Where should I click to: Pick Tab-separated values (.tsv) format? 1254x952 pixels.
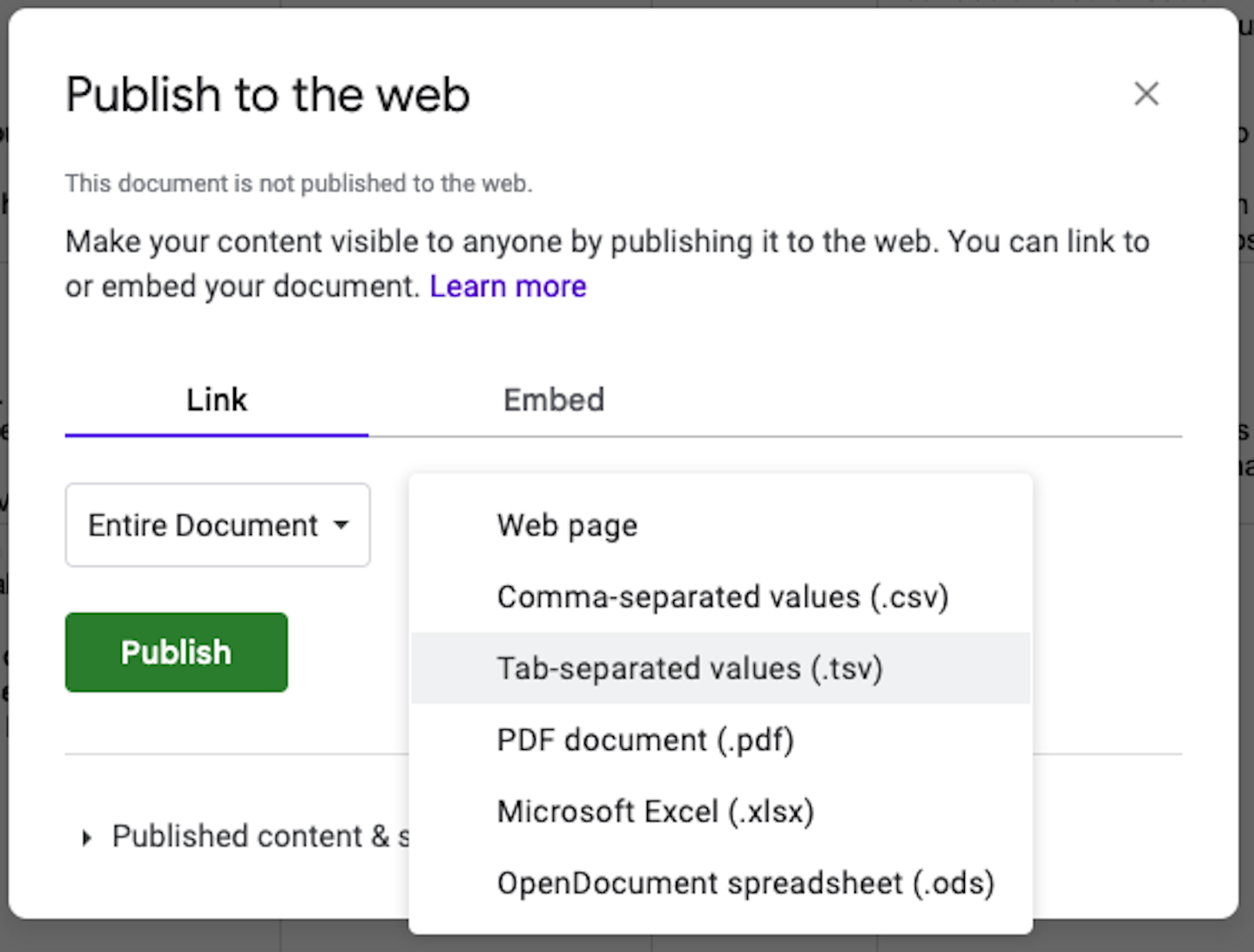[x=689, y=668]
